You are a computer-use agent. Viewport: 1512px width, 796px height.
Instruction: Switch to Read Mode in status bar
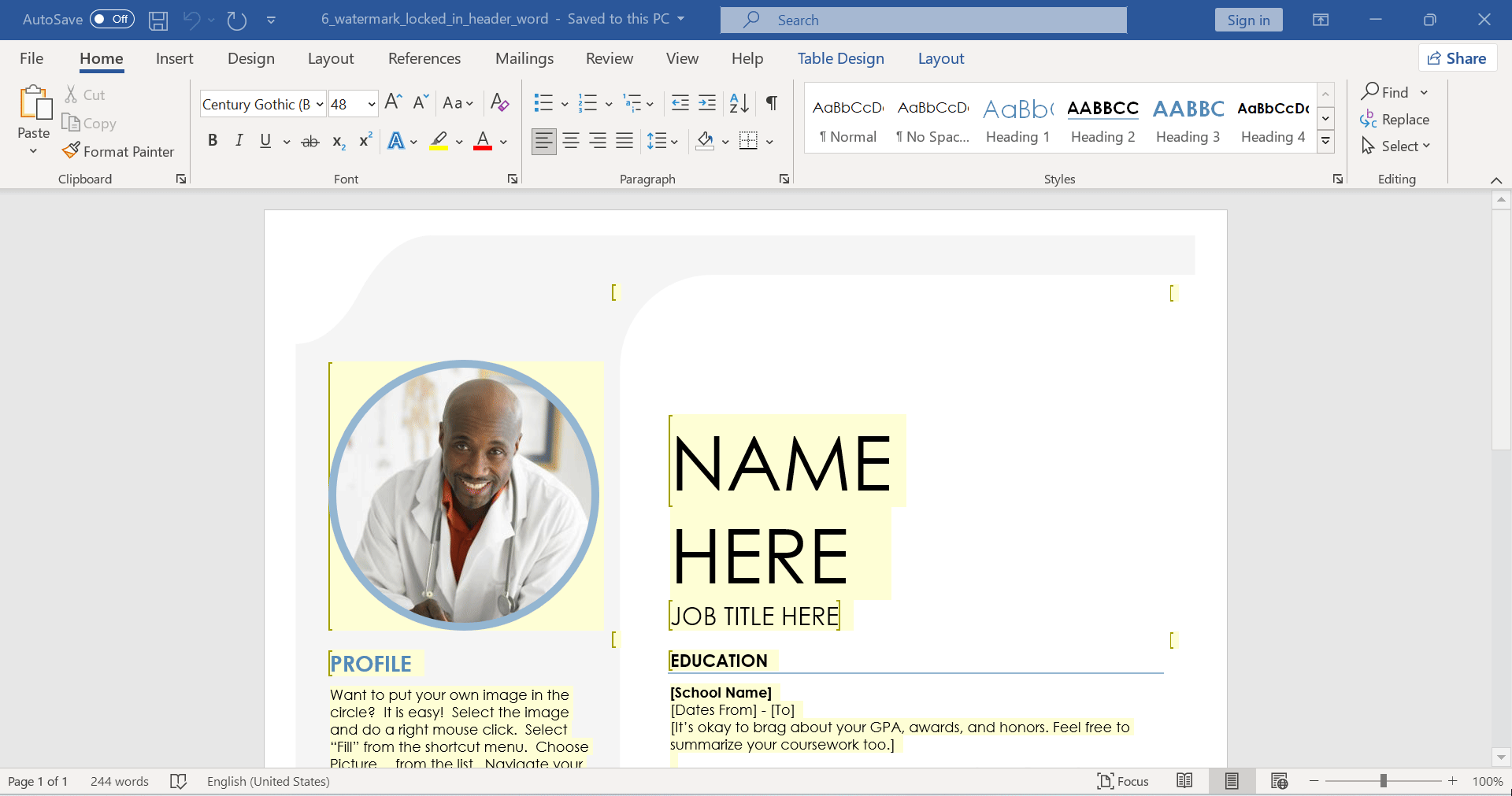click(x=1184, y=781)
